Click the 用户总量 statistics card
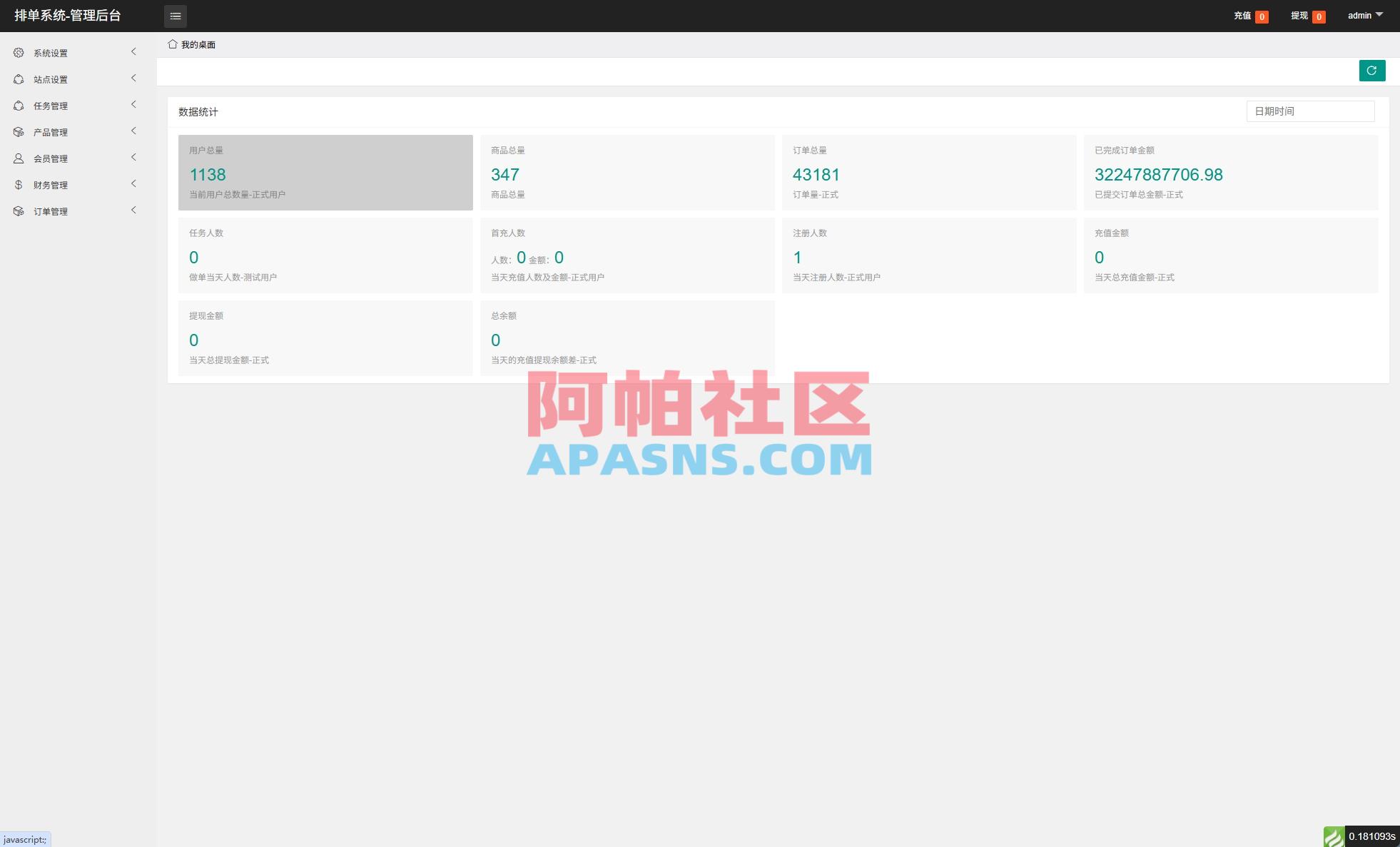The image size is (1400, 847). click(325, 172)
